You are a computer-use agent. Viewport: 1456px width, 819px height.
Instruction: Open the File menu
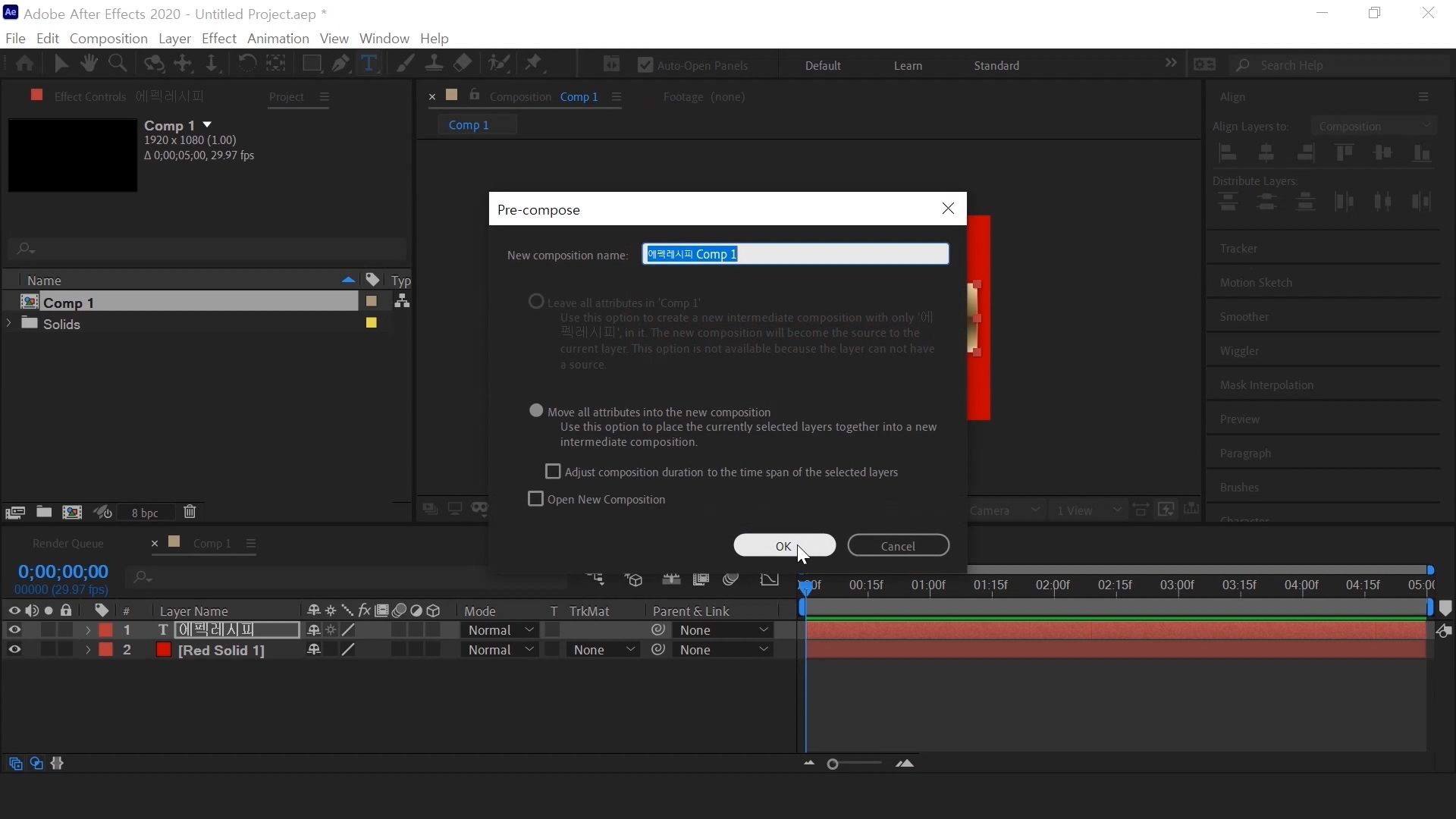[x=15, y=38]
